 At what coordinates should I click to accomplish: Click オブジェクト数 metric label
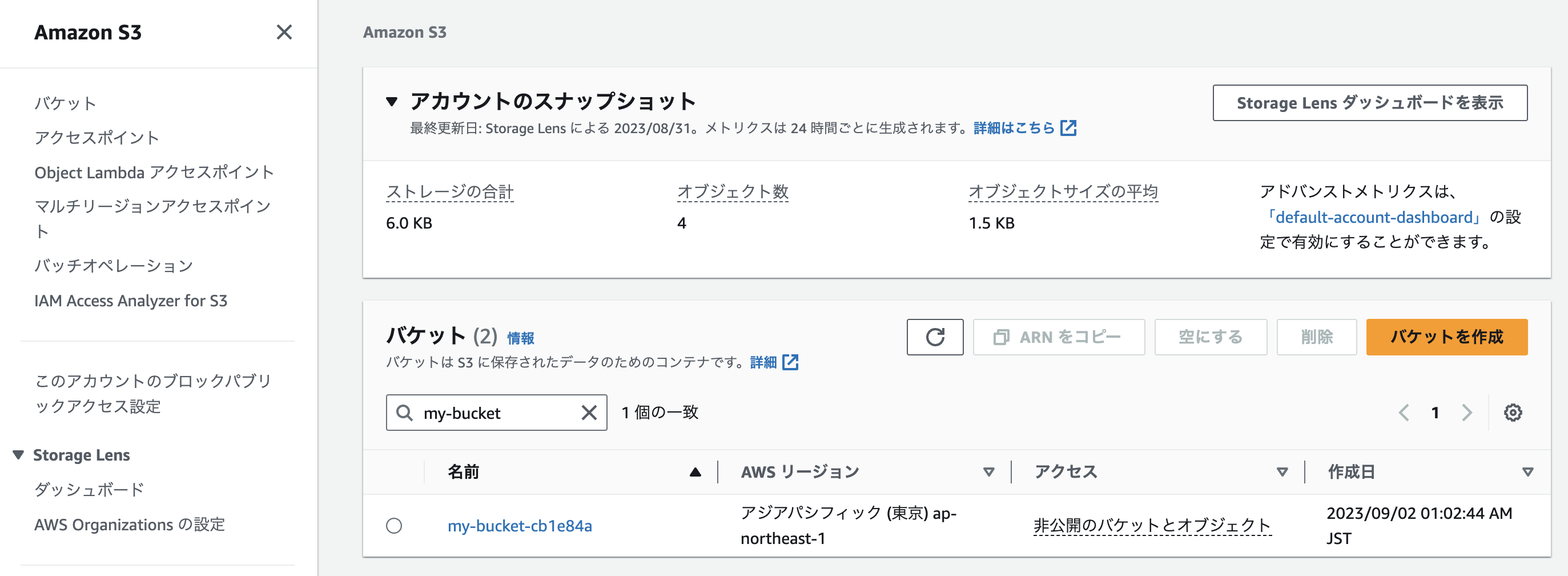click(733, 192)
